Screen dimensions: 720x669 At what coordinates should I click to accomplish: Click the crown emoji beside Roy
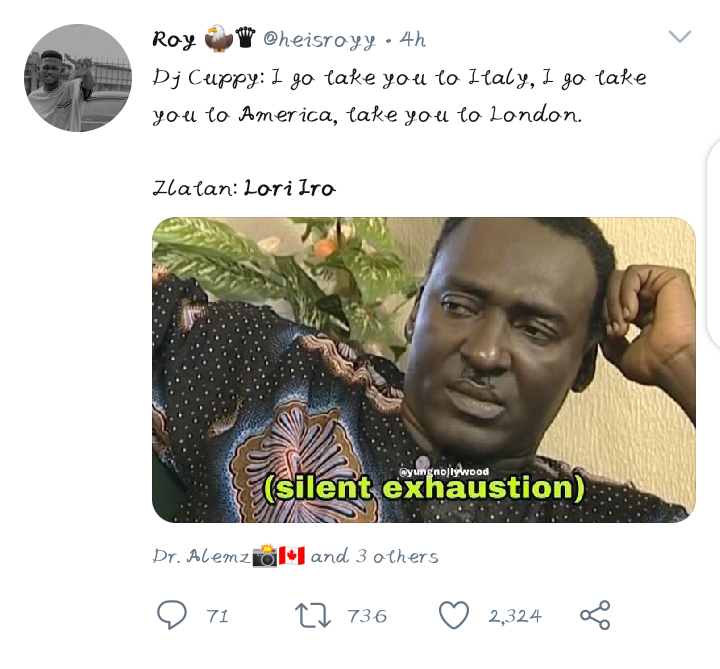click(x=245, y=37)
